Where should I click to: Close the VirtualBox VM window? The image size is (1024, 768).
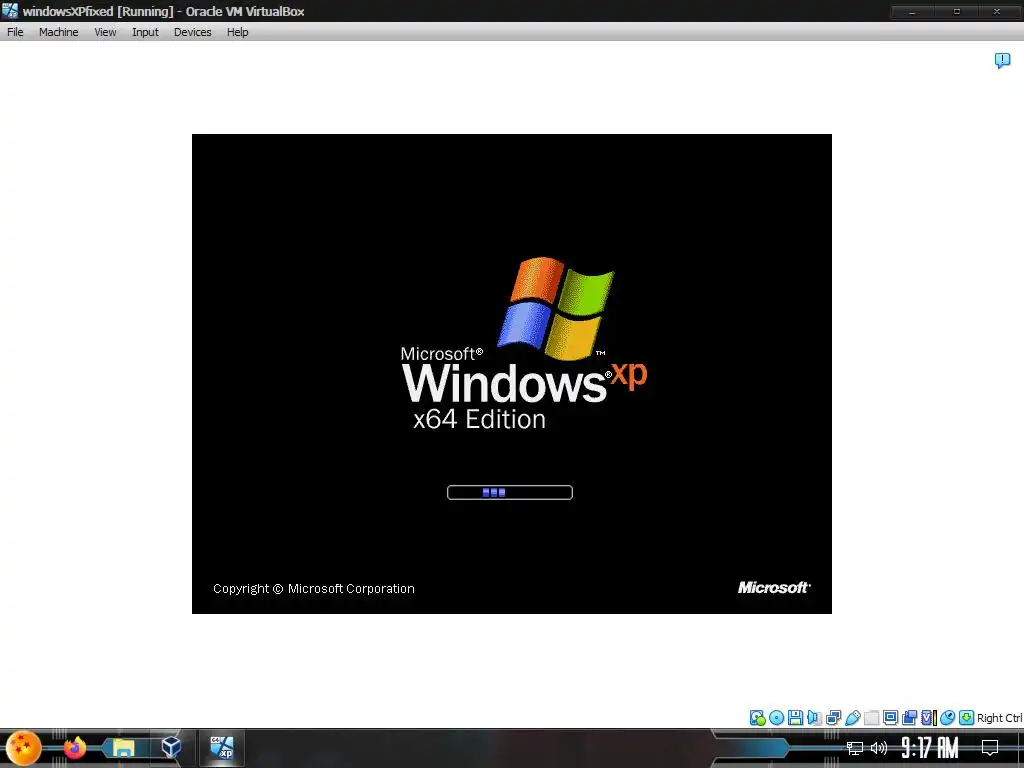click(x=997, y=11)
